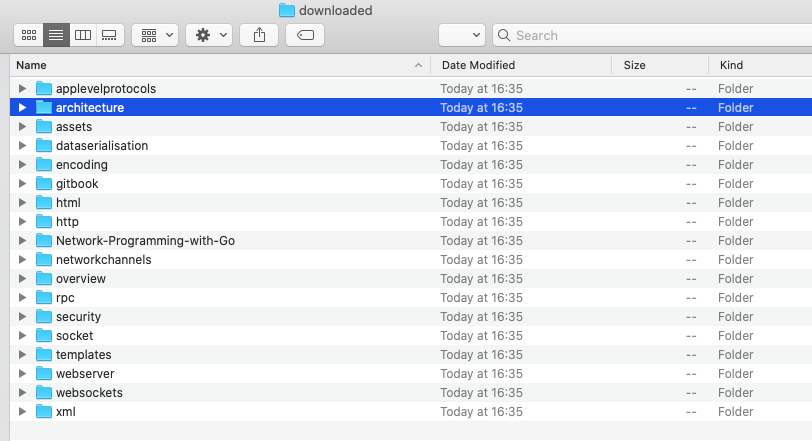Expand the websockets folder triangle
This screenshot has width=812, height=441.
22,392
